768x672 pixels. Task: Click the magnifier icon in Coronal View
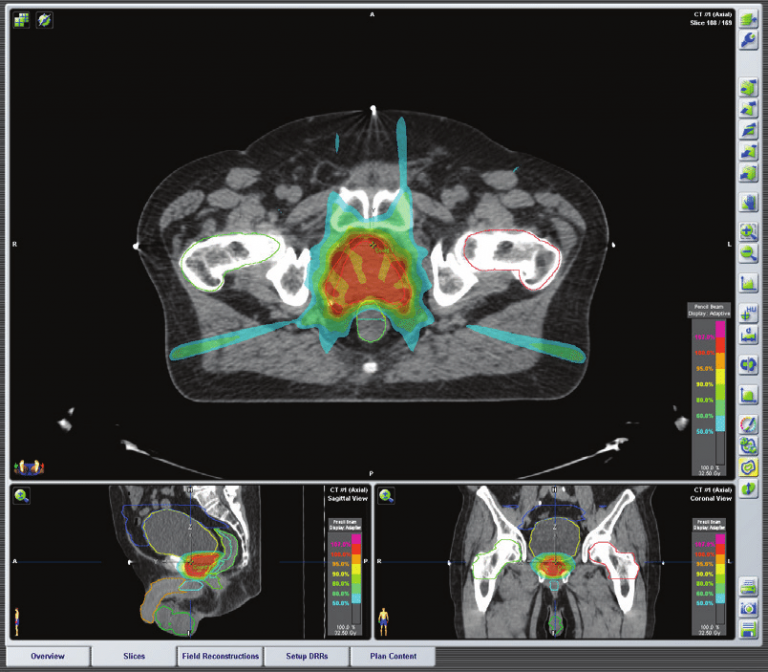pyautogui.click(x=386, y=496)
